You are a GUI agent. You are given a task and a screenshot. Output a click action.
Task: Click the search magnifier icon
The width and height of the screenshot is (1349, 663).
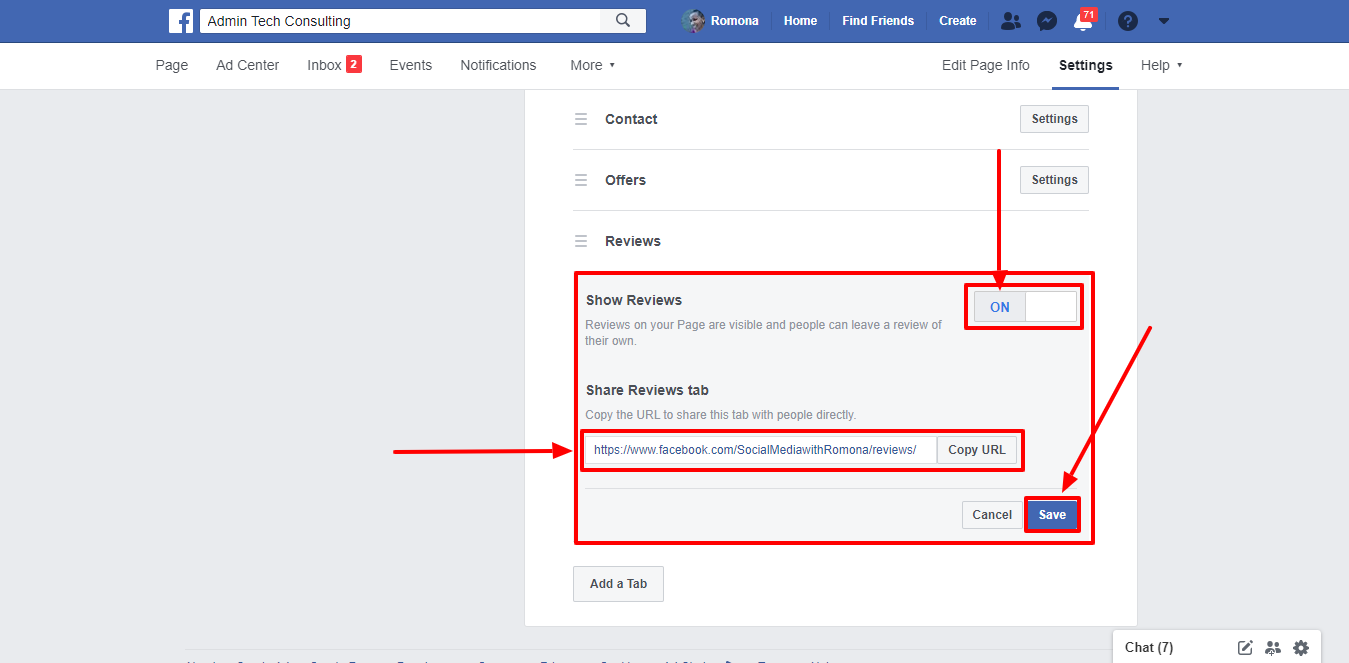click(x=623, y=21)
